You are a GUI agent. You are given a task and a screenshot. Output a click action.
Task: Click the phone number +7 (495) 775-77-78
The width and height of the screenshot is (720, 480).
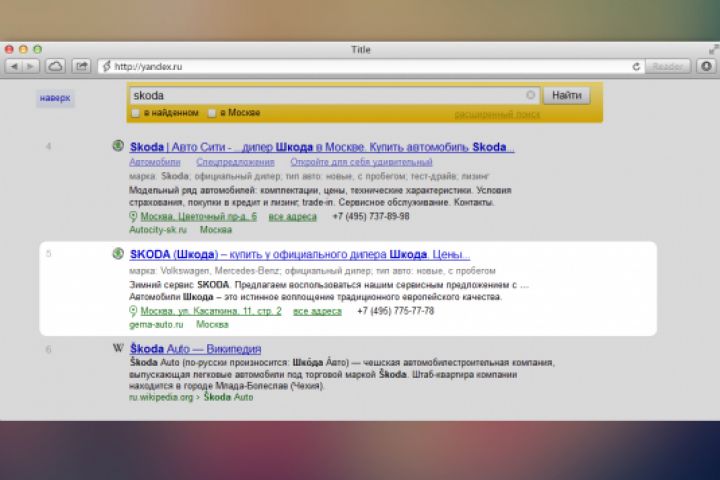(395, 311)
